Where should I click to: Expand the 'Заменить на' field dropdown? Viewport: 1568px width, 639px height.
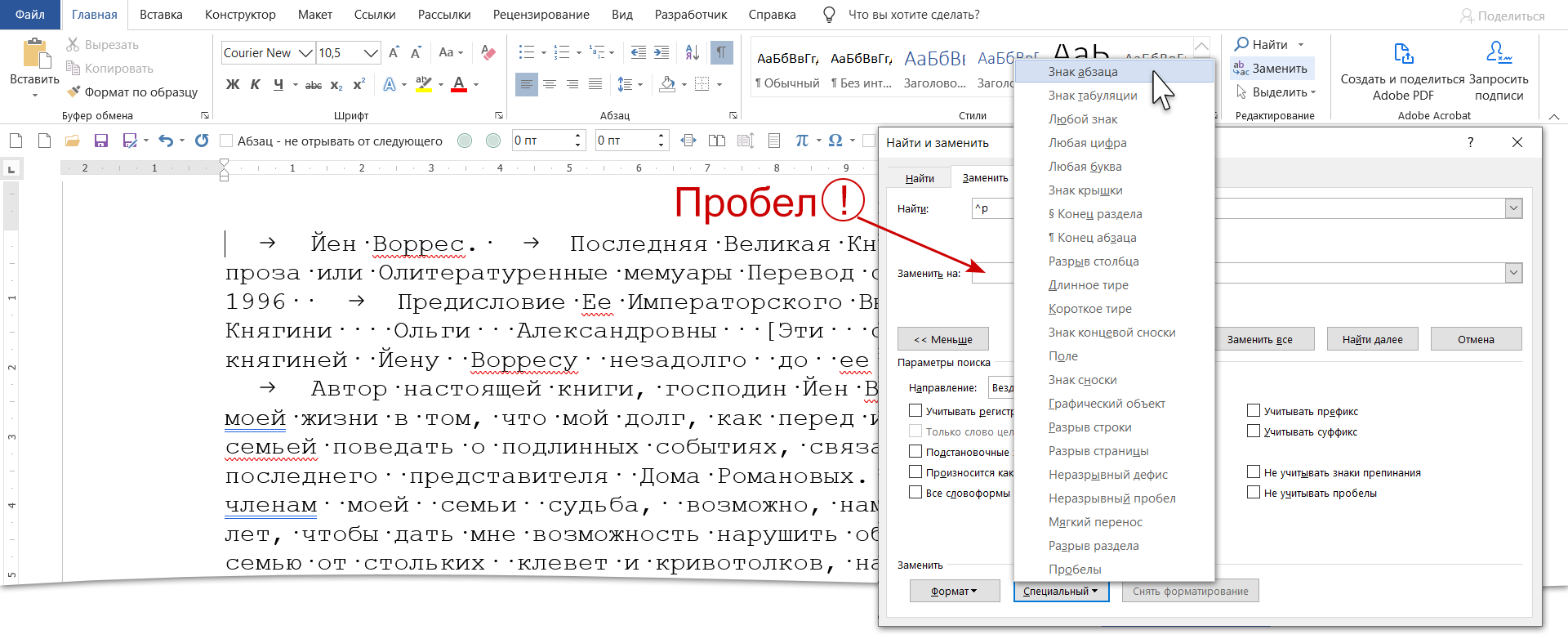click(1513, 273)
